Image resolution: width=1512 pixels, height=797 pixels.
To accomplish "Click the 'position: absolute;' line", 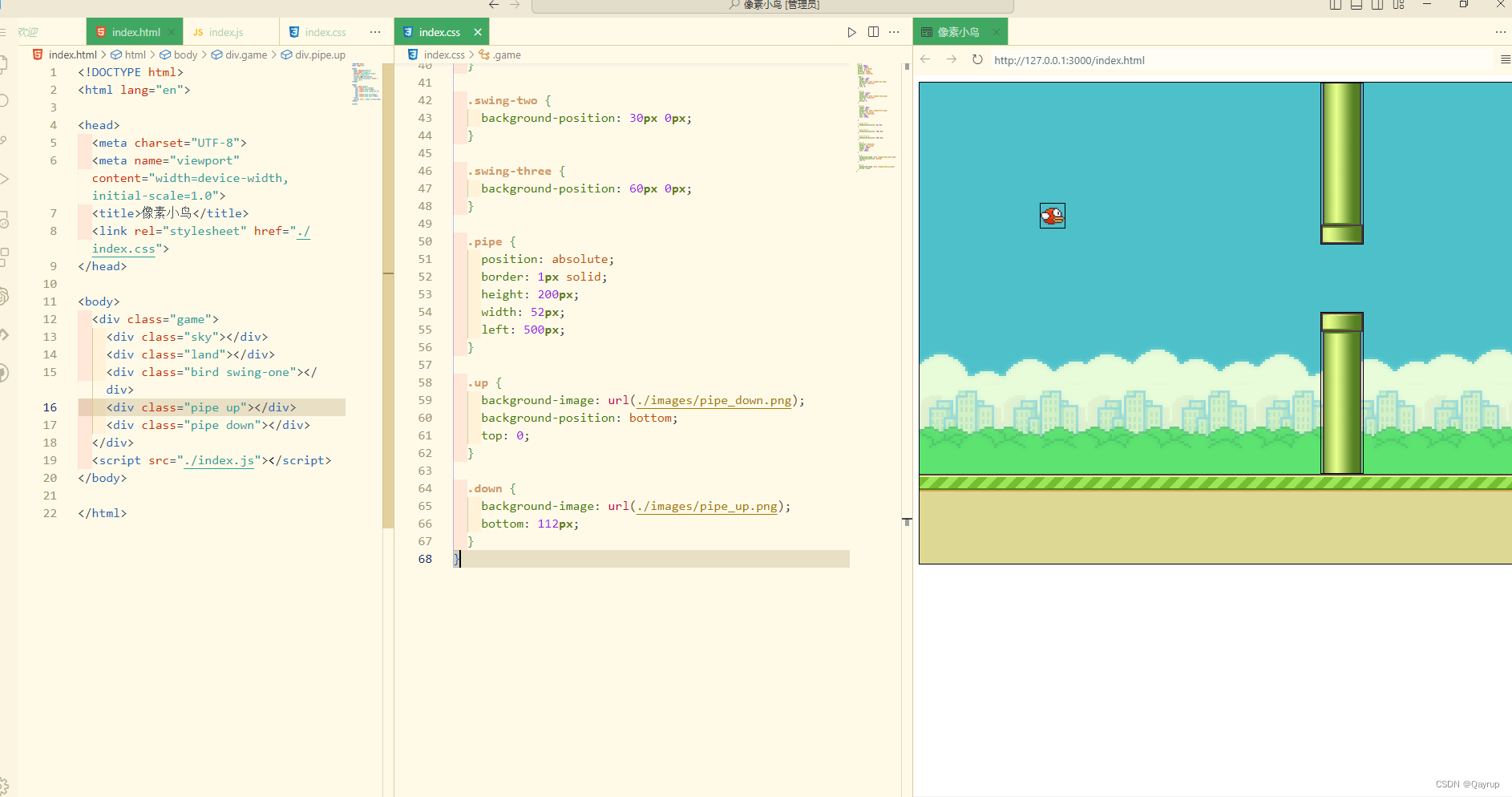I will (x=548, y=259).
